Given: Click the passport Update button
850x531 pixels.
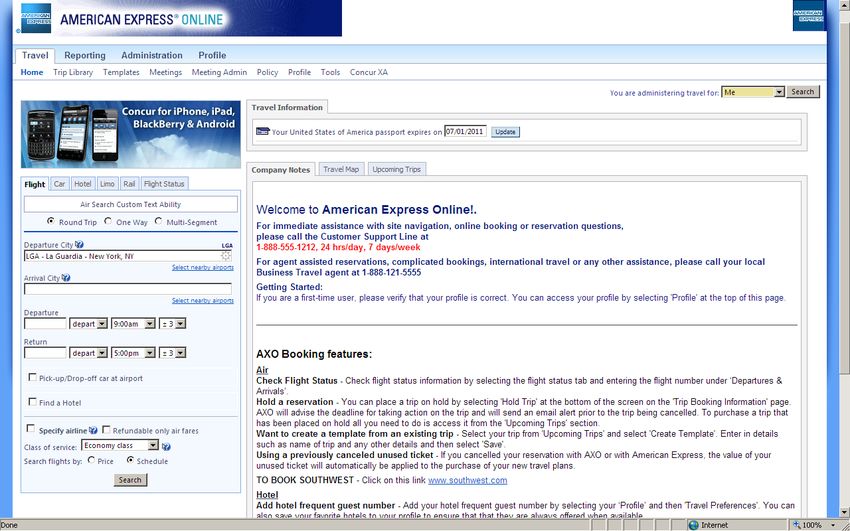Looking at the screenshot, I should pyautogui.click(x=505, y=132).
